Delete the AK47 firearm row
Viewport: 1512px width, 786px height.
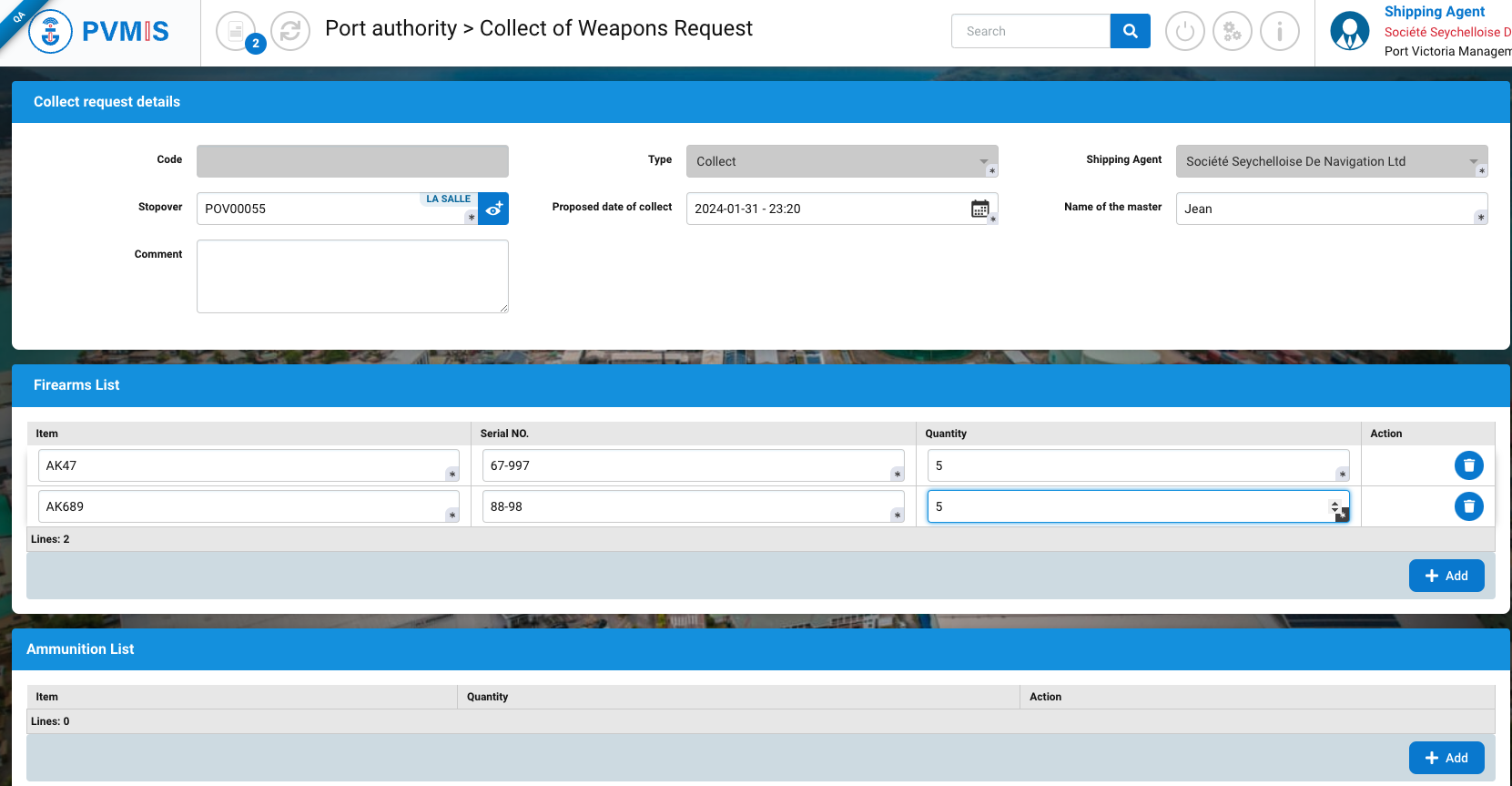pyautogui.click(x=1468, y=465)
